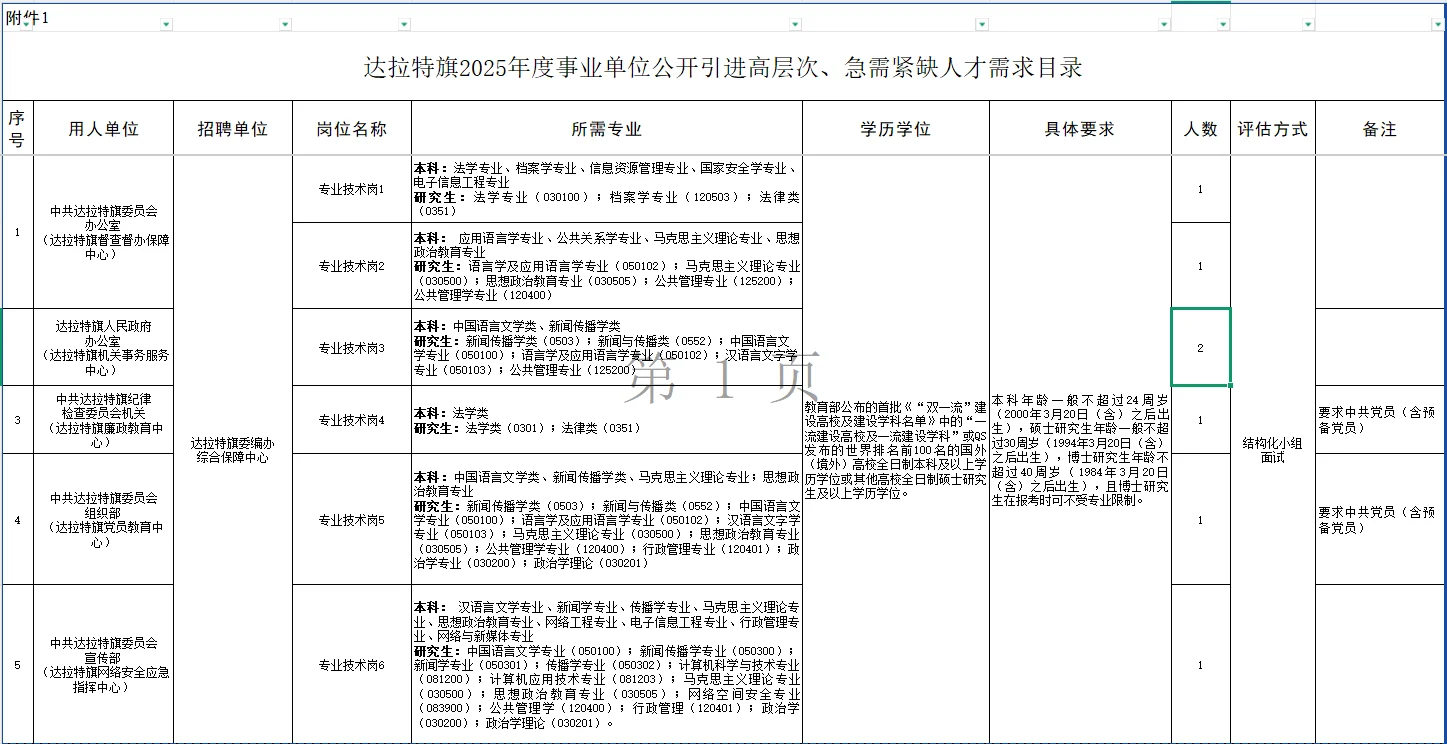Select the 达拉特旗委编办综合保障中心 cell
Image resolution: width=1447 pixels, height=744 pixels.
pos(233,448)
